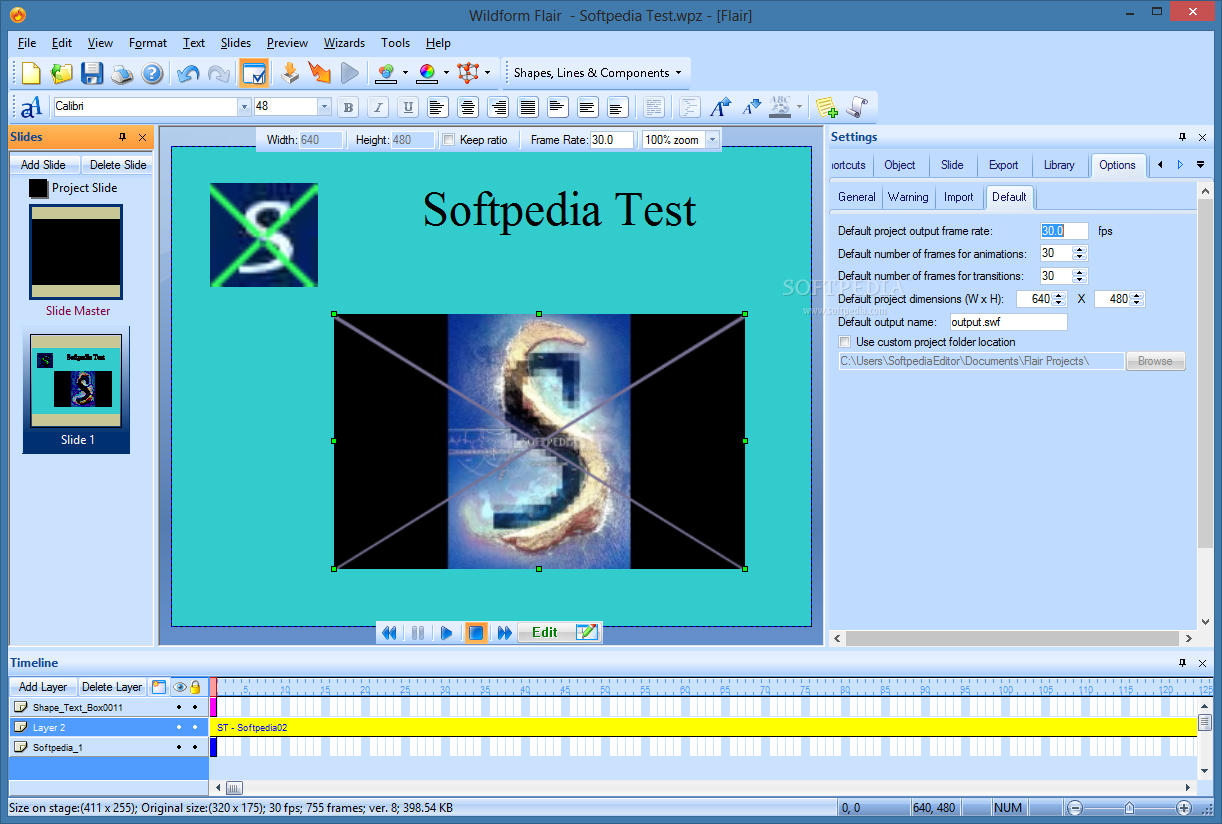1222x824 pixels.
Task: Click the New project icon
Action: click(32, 73)
